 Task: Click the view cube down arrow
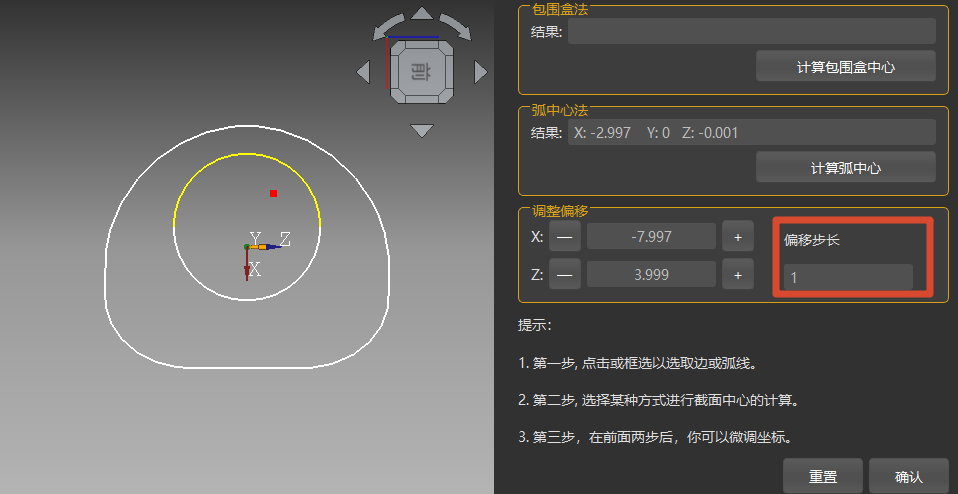(422, 130)
